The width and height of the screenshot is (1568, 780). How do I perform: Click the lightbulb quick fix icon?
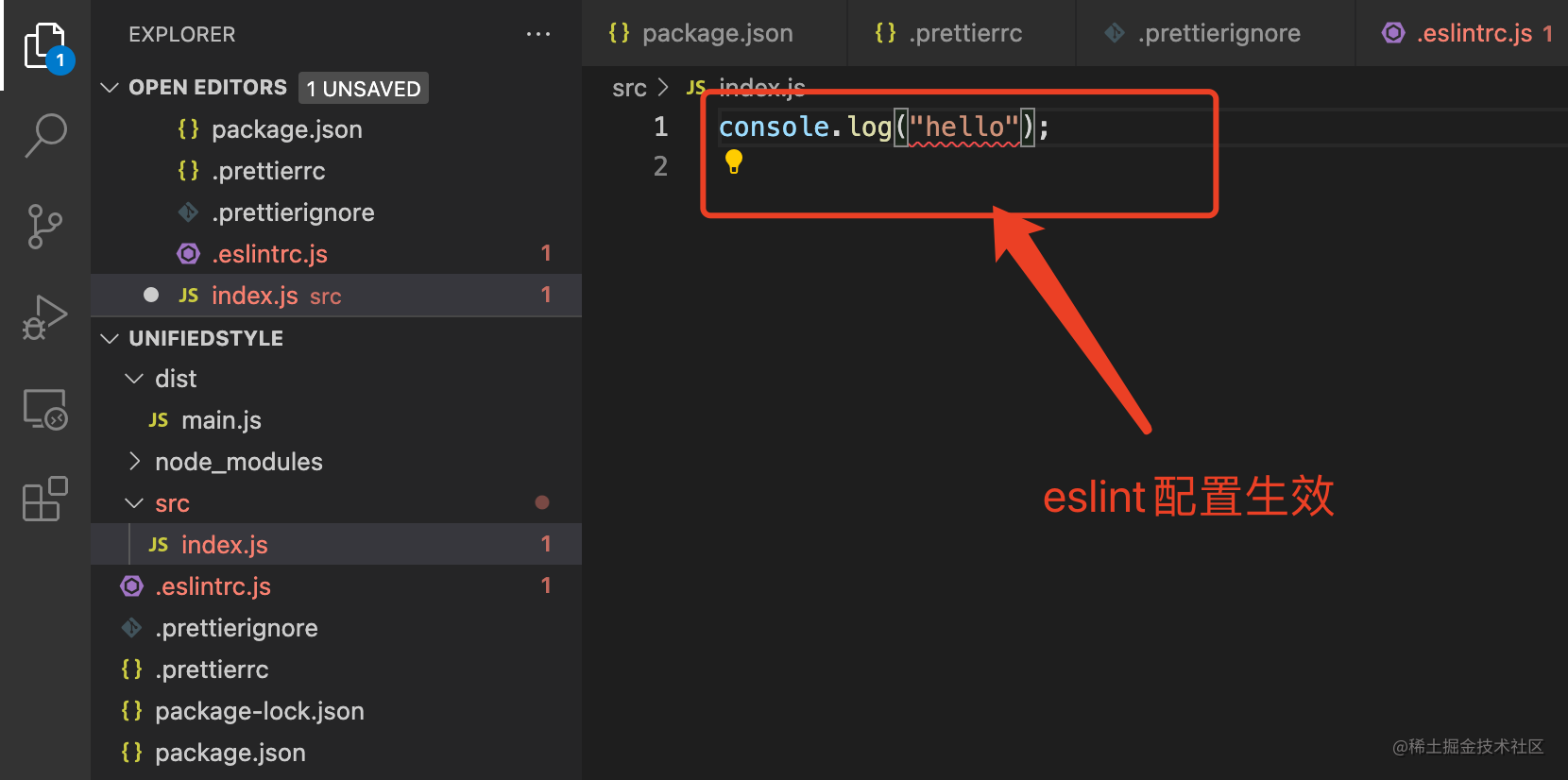[734, 161]
